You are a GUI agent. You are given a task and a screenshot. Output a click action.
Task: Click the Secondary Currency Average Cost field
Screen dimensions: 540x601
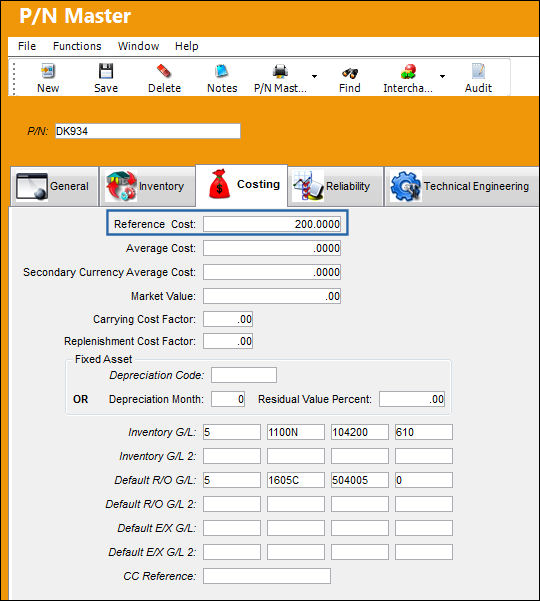pyautogui.click(x=272, y=272)
